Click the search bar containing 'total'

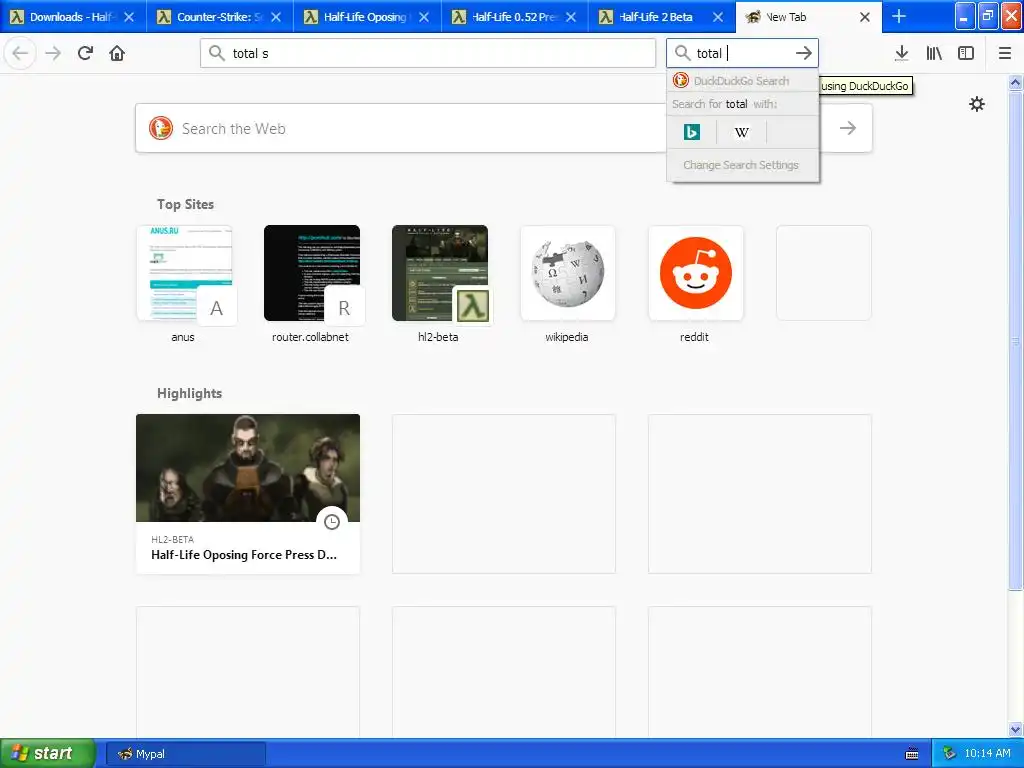click(742, 53)
